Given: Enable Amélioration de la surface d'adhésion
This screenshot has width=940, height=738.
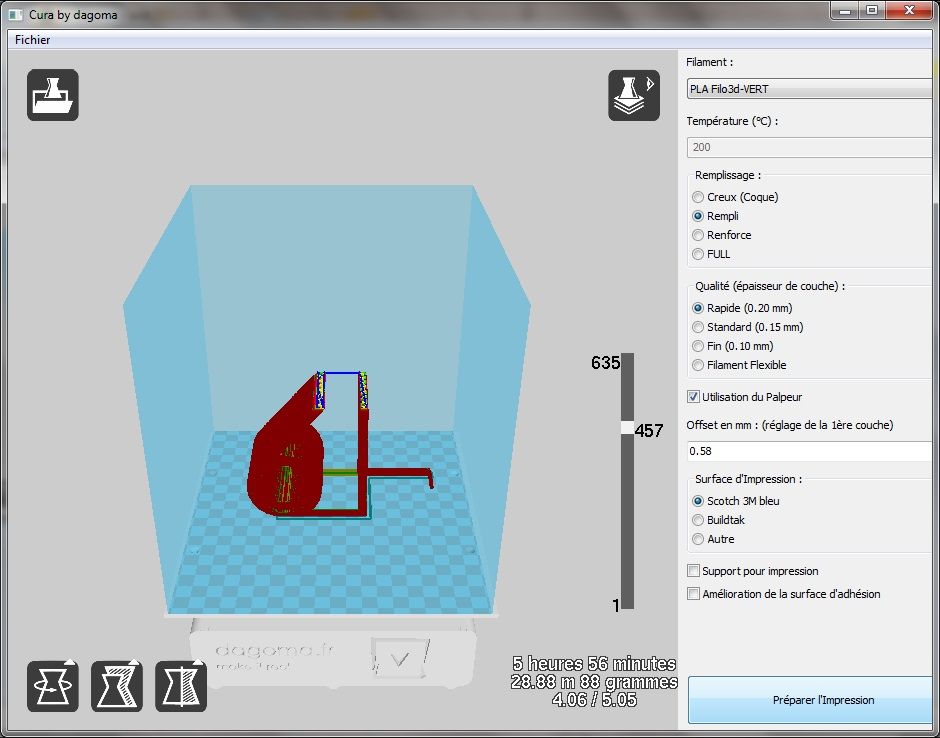Looking at the screenshot, I should pos(694,594).
